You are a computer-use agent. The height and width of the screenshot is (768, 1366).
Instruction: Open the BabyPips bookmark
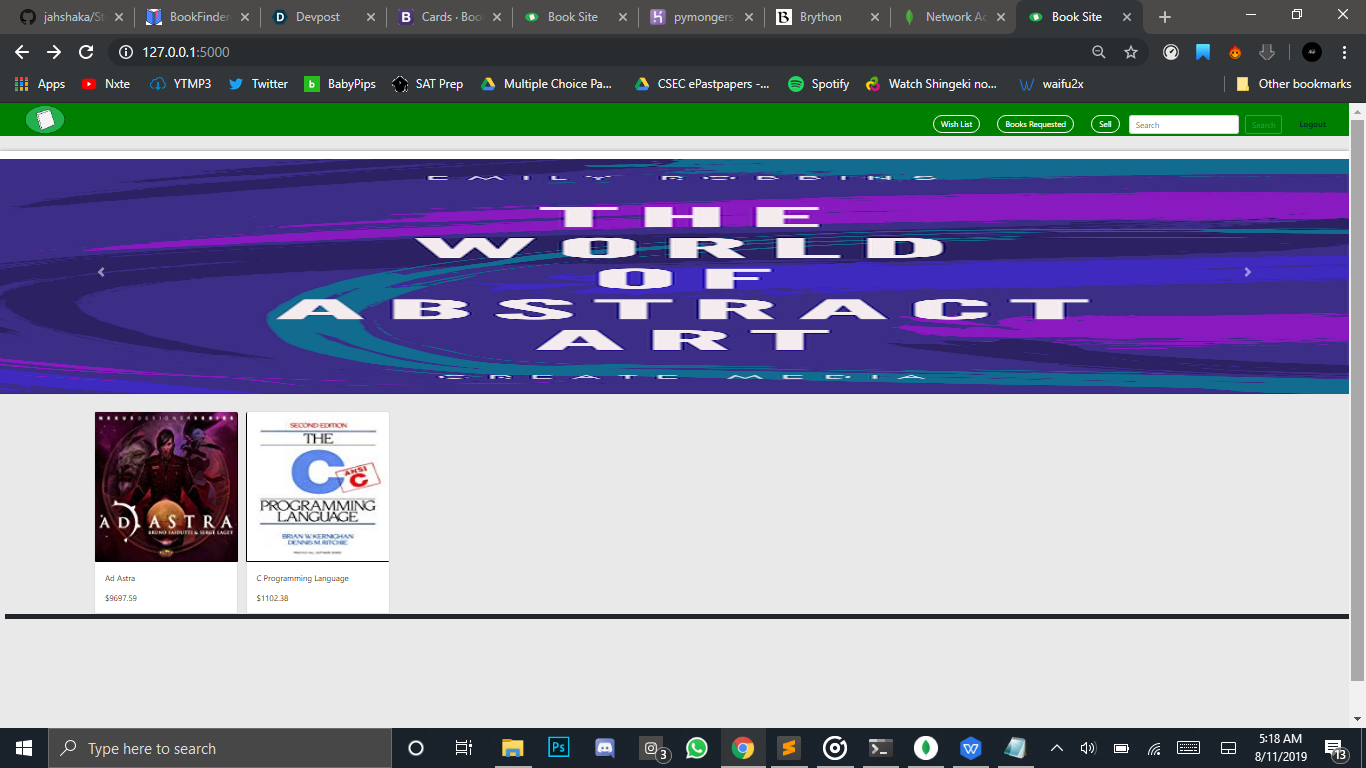tap(340, 84)
